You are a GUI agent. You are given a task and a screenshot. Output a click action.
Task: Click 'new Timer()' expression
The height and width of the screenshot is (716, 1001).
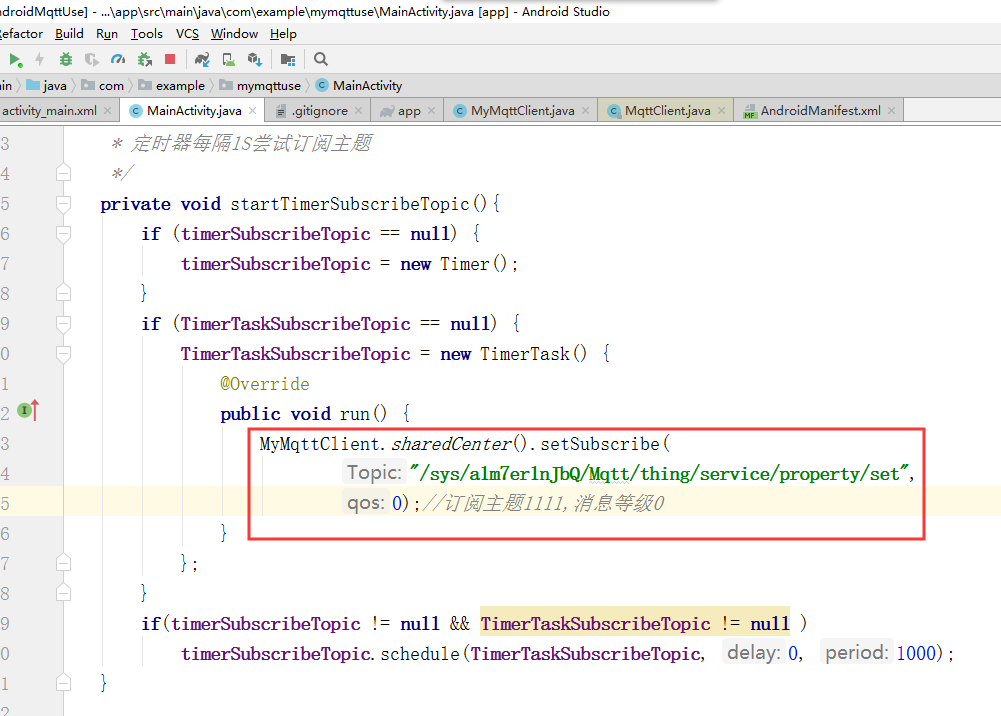[x=453, y=264]
